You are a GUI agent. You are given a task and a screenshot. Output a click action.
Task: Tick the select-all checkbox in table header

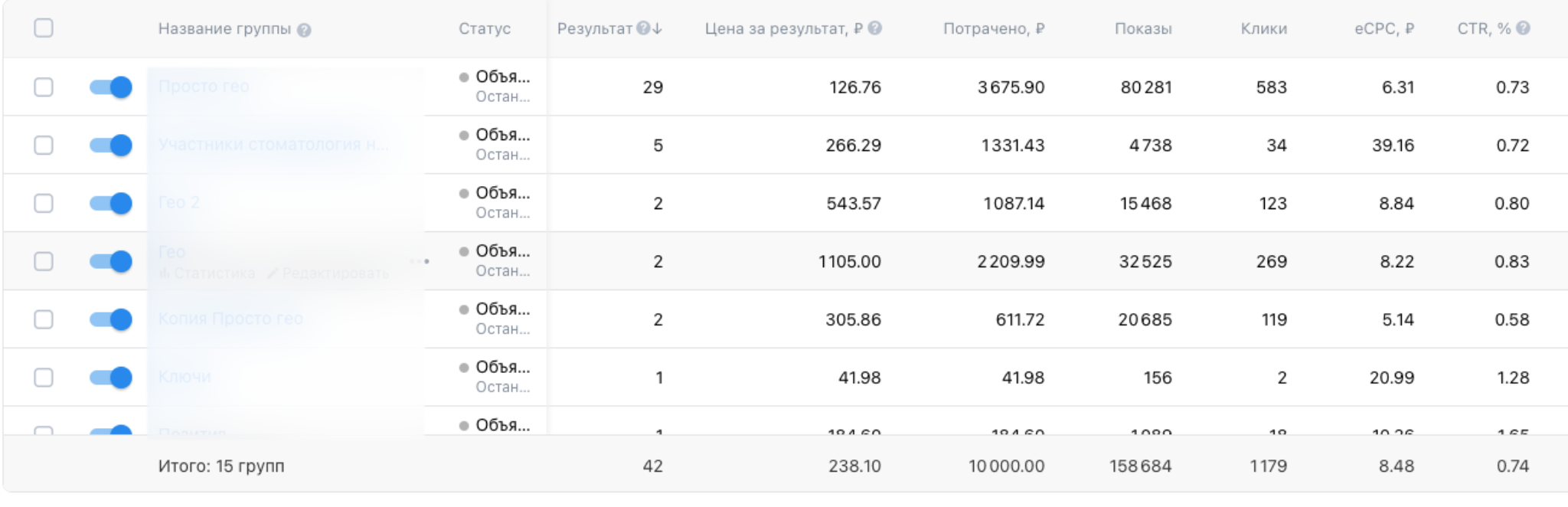pos(44,28)
